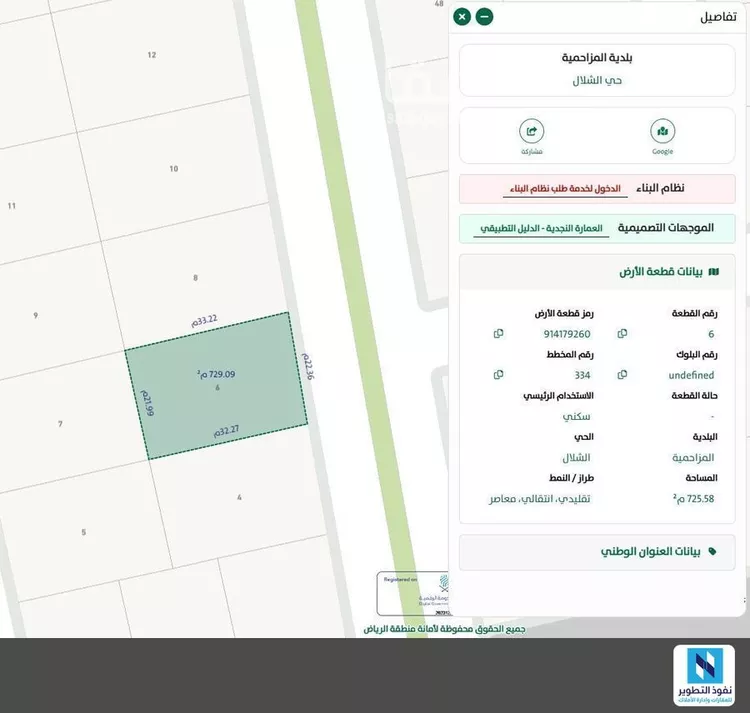This screenshot has height=713, width=750.
Task: Select parcel 9 on the map
Action: tap(35, 316)
